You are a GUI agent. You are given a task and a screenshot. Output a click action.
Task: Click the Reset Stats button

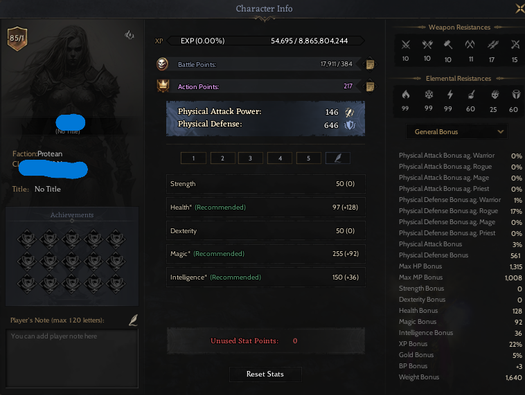click(x=265, y=374)
